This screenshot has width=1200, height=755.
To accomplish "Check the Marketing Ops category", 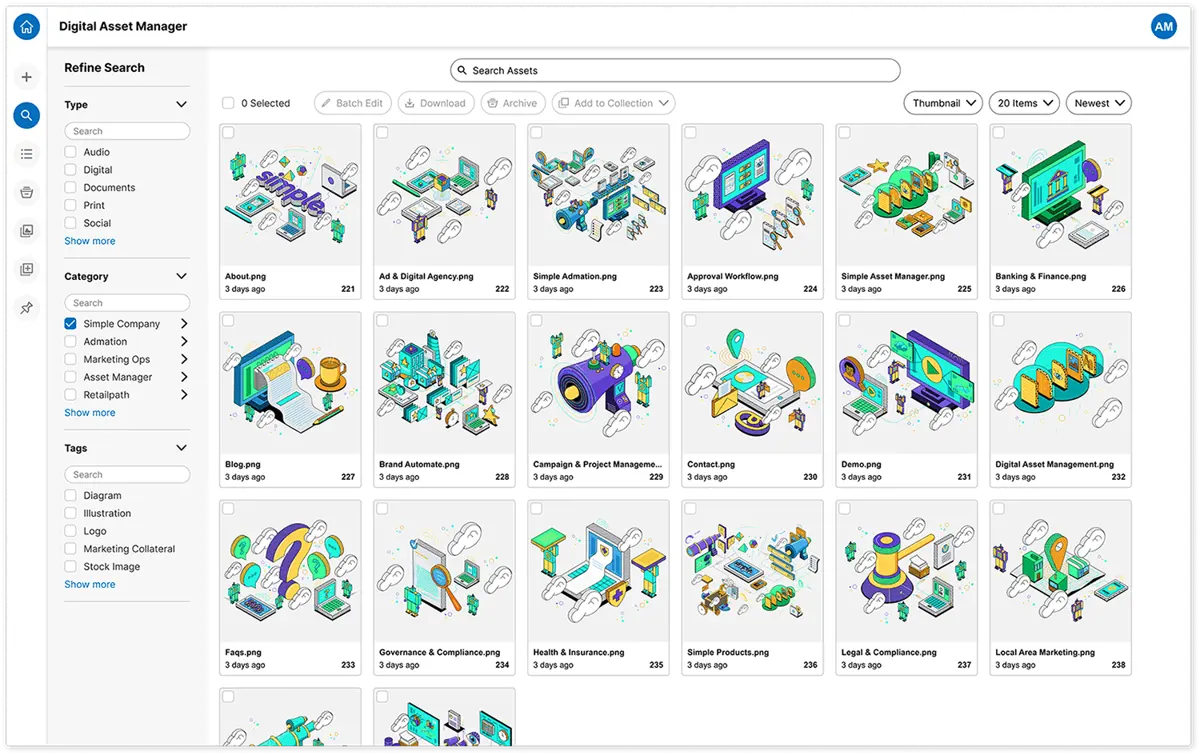I will click(71, 359).
